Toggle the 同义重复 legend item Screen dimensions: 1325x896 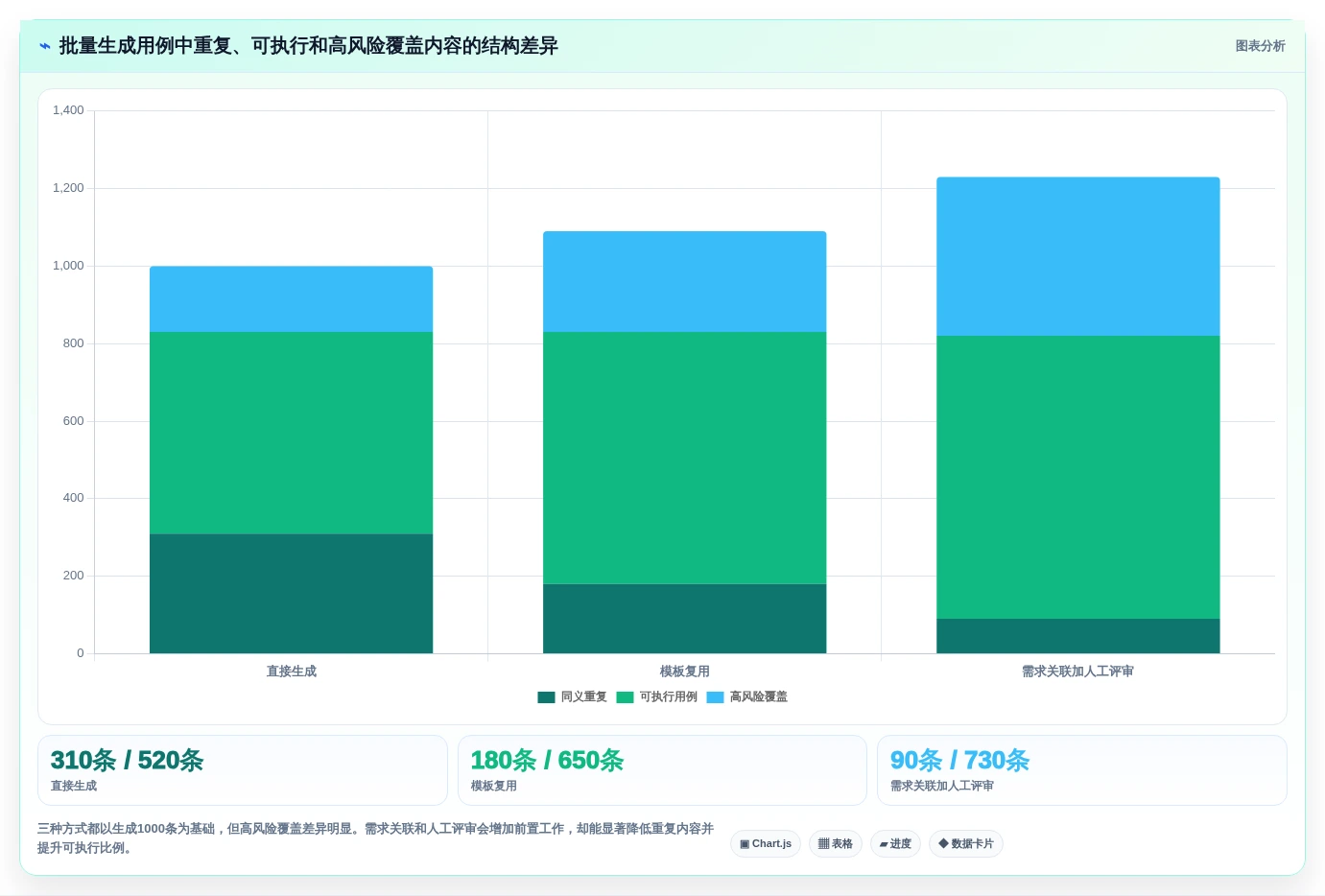click(573, 697)
